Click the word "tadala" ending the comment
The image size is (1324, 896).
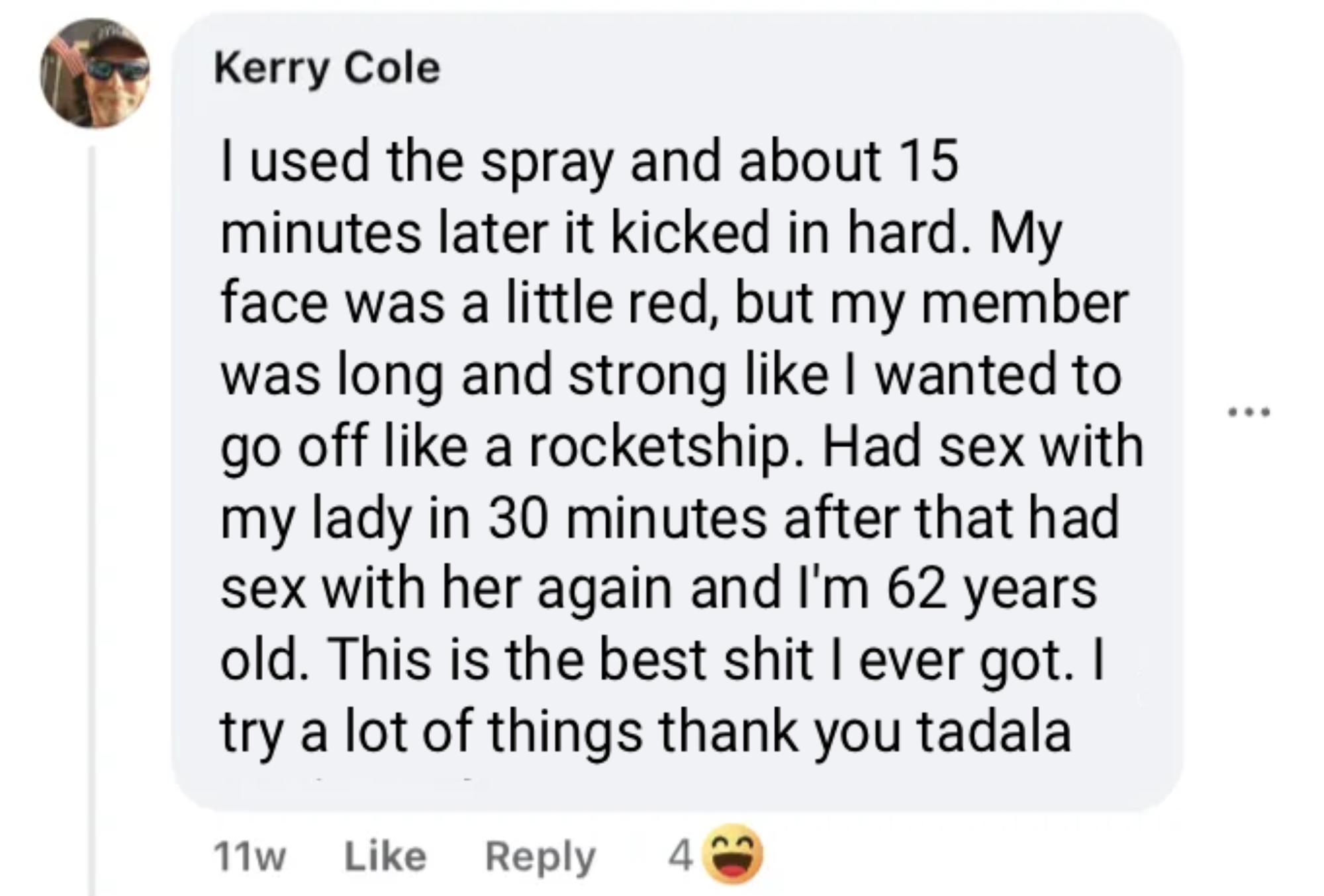[x=994, y=731]
